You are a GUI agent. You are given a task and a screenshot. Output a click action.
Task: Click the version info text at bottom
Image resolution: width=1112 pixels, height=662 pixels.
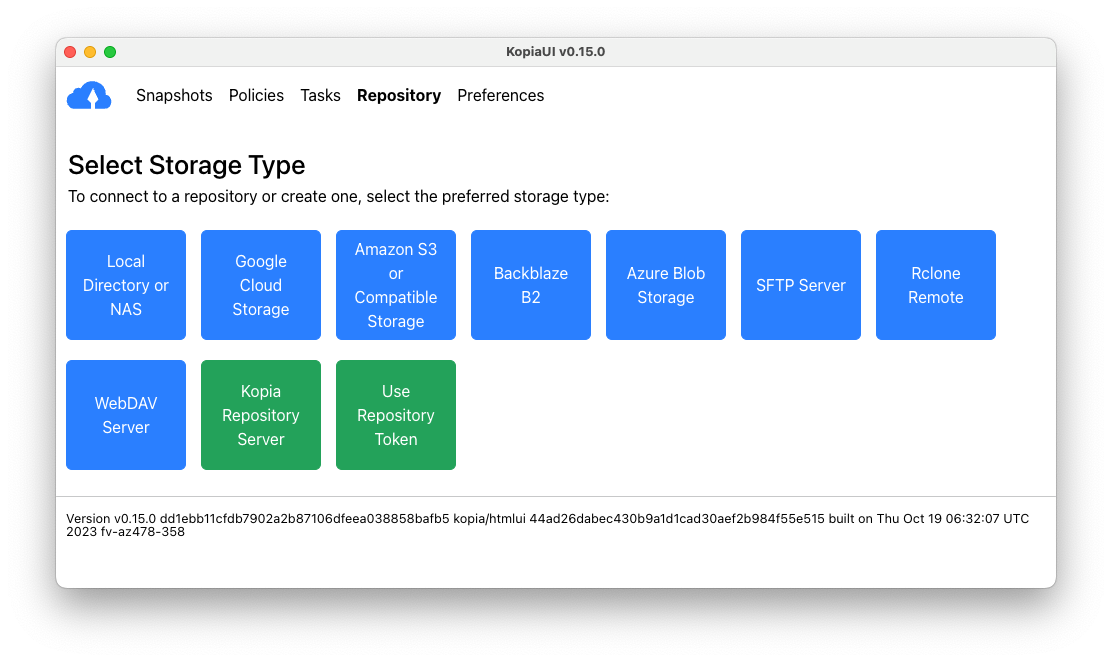click(547, 526)
